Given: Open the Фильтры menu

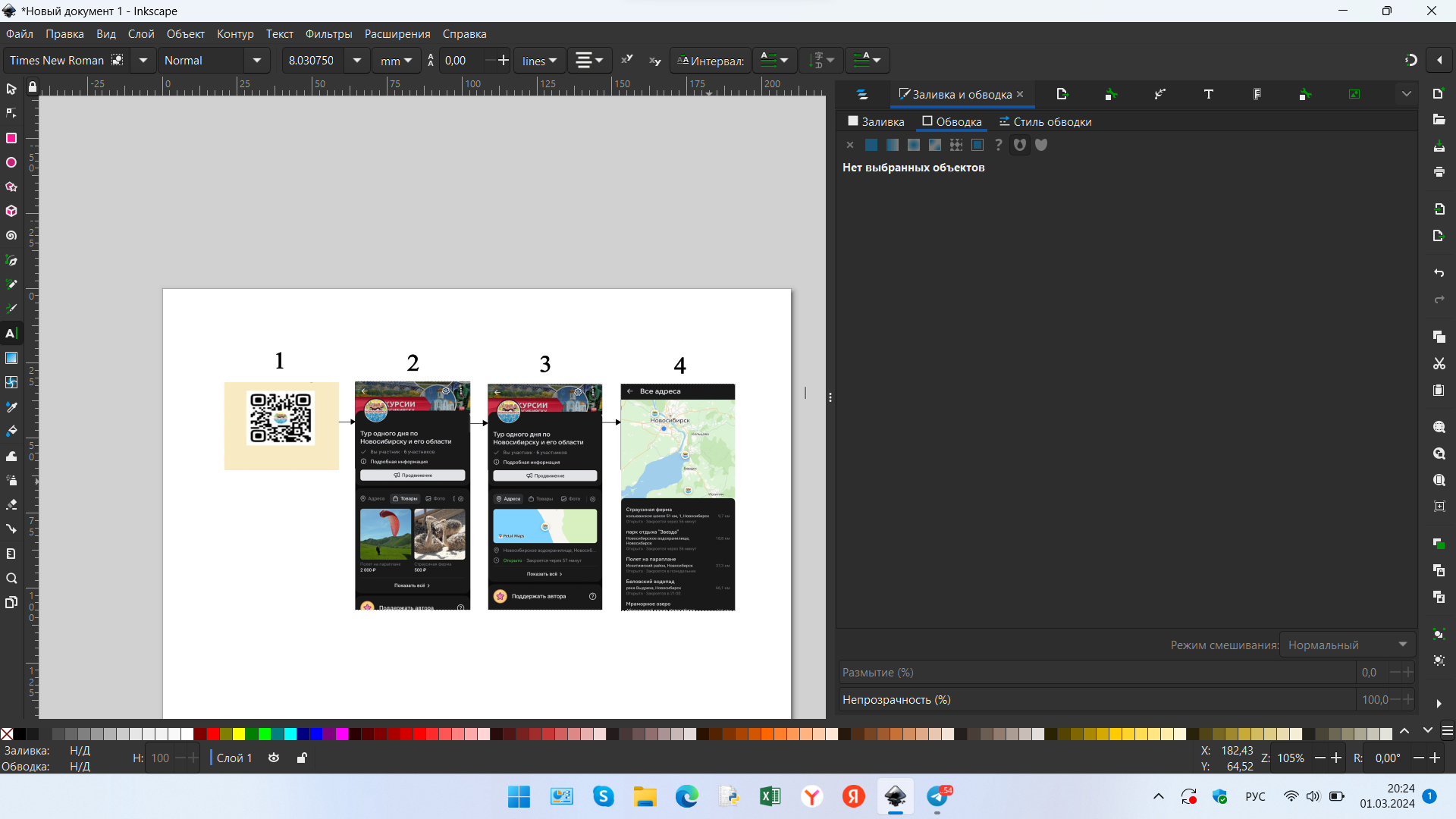Looking at the screenshot, I should tap(328, 34).
